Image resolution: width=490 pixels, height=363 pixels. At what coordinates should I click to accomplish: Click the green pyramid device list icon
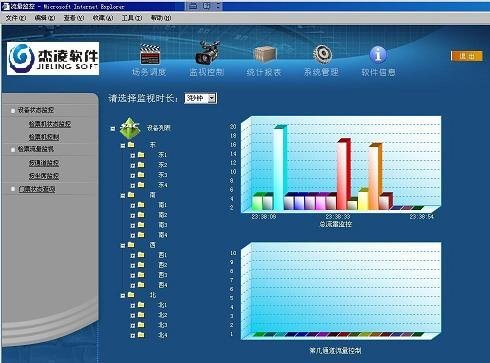[x=130, y=128]
